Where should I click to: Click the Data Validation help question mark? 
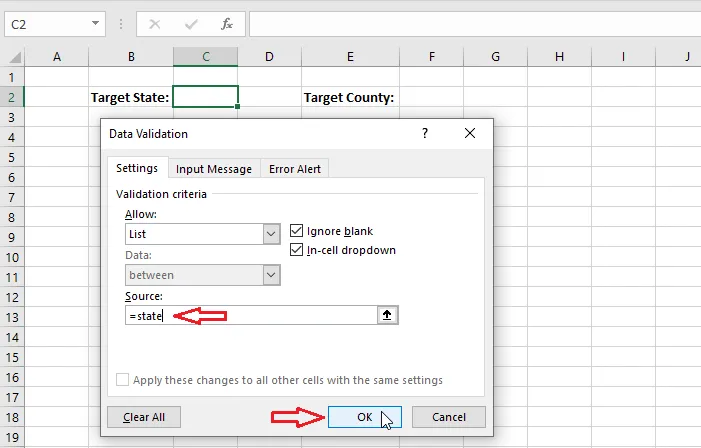[425, 133]
